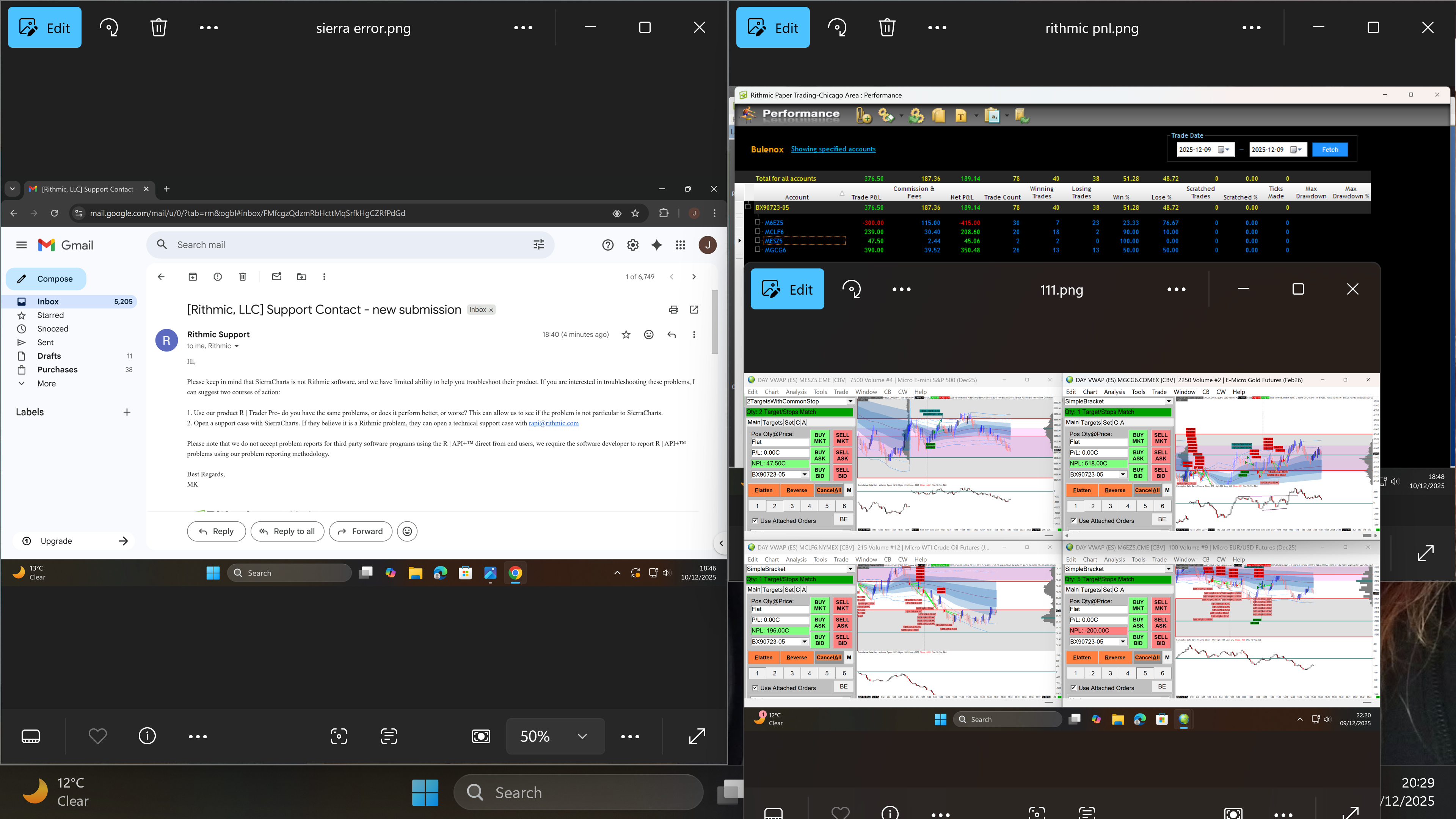Enter fullscreen from sierra error.png bottom bar

point(697,736)
